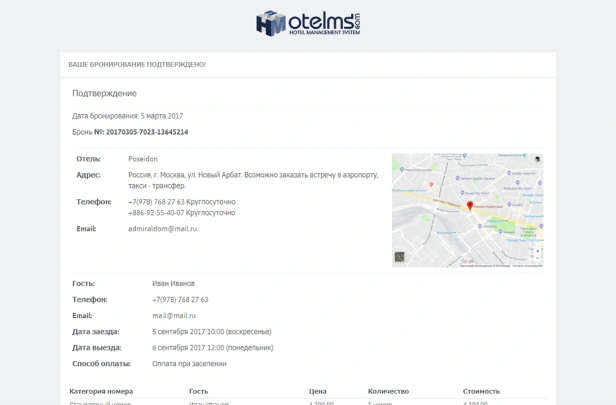Click the Количество column header
Image resolution: width=616 pixels, height=405 pixels.
(x=388, y=391)
